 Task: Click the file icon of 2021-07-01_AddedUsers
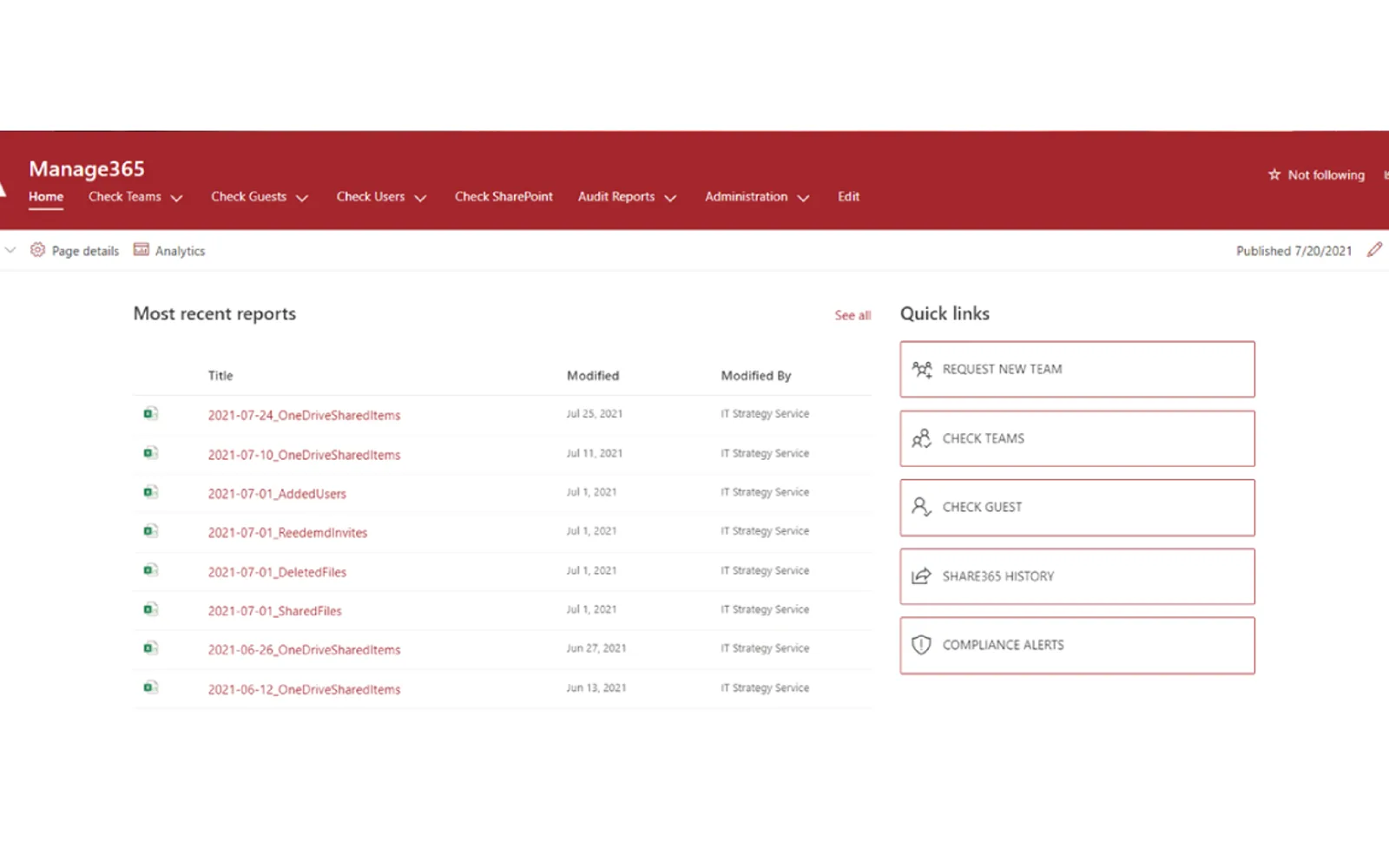tap(150, 492)
